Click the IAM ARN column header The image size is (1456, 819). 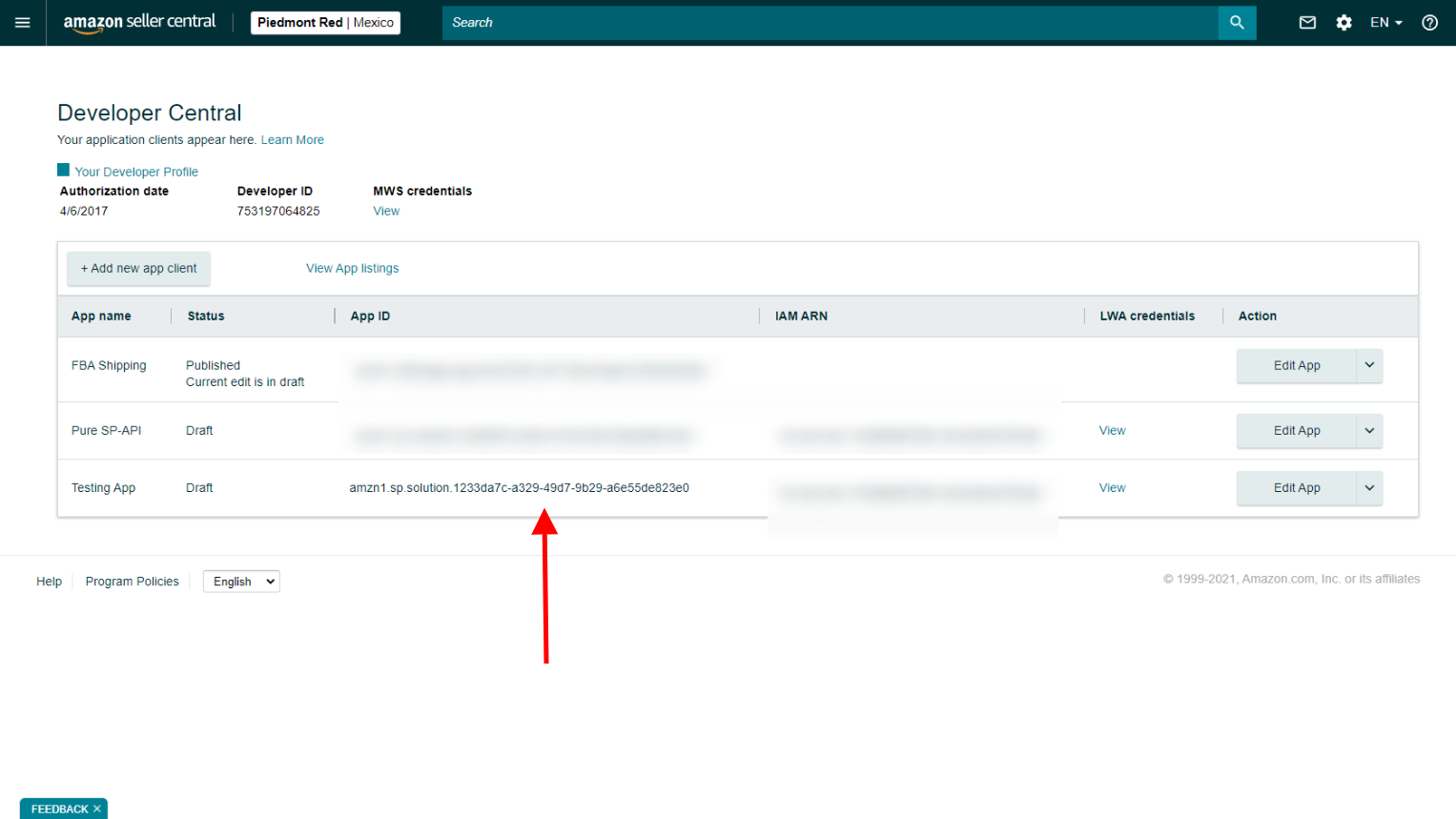801,317
